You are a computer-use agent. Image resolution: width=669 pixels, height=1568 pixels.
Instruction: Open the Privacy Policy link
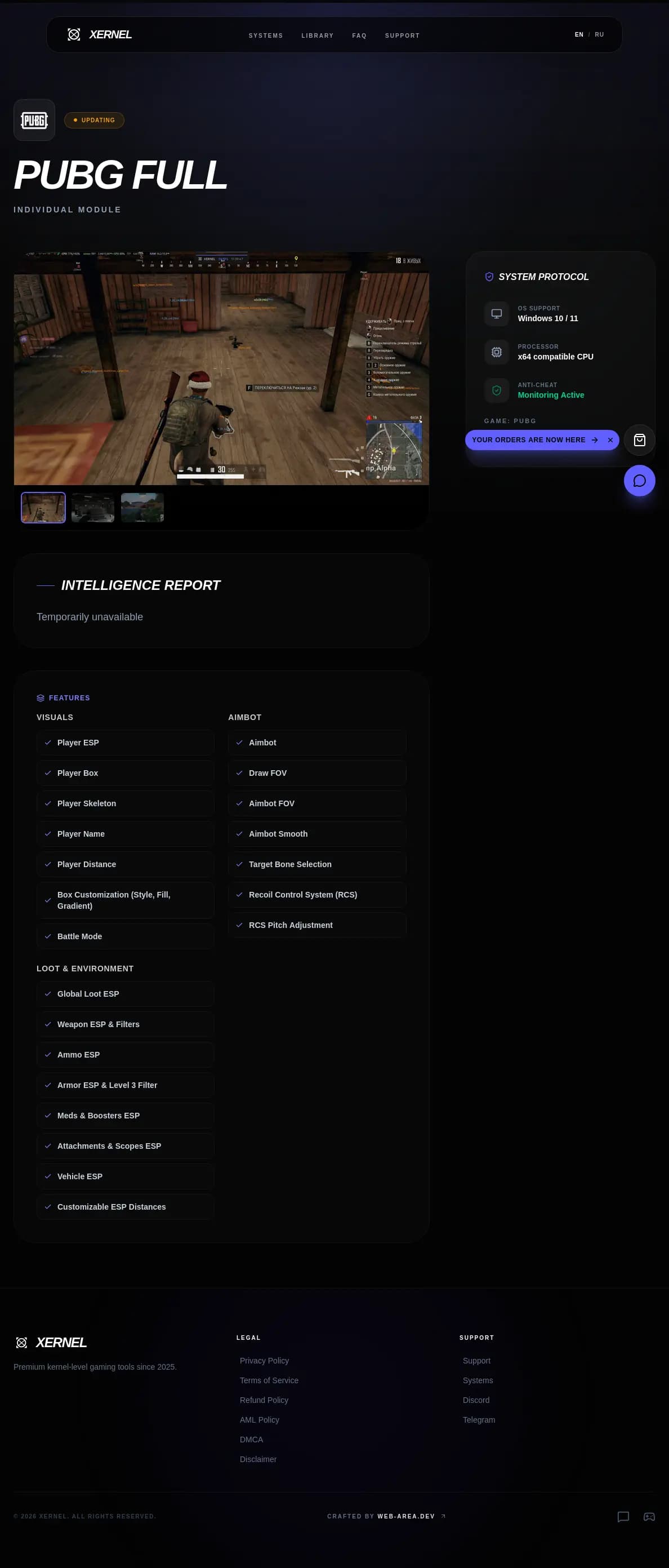[264, 1361]
